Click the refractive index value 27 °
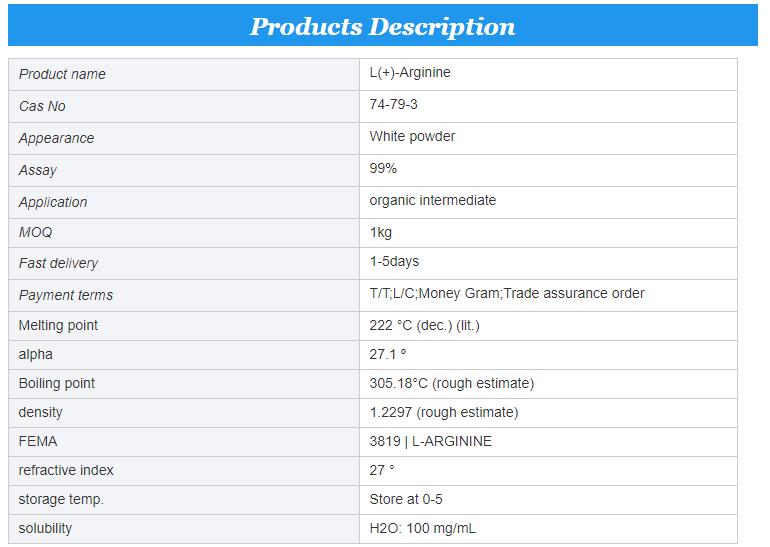Screen dimensions: 770x547 pos(382,470)
